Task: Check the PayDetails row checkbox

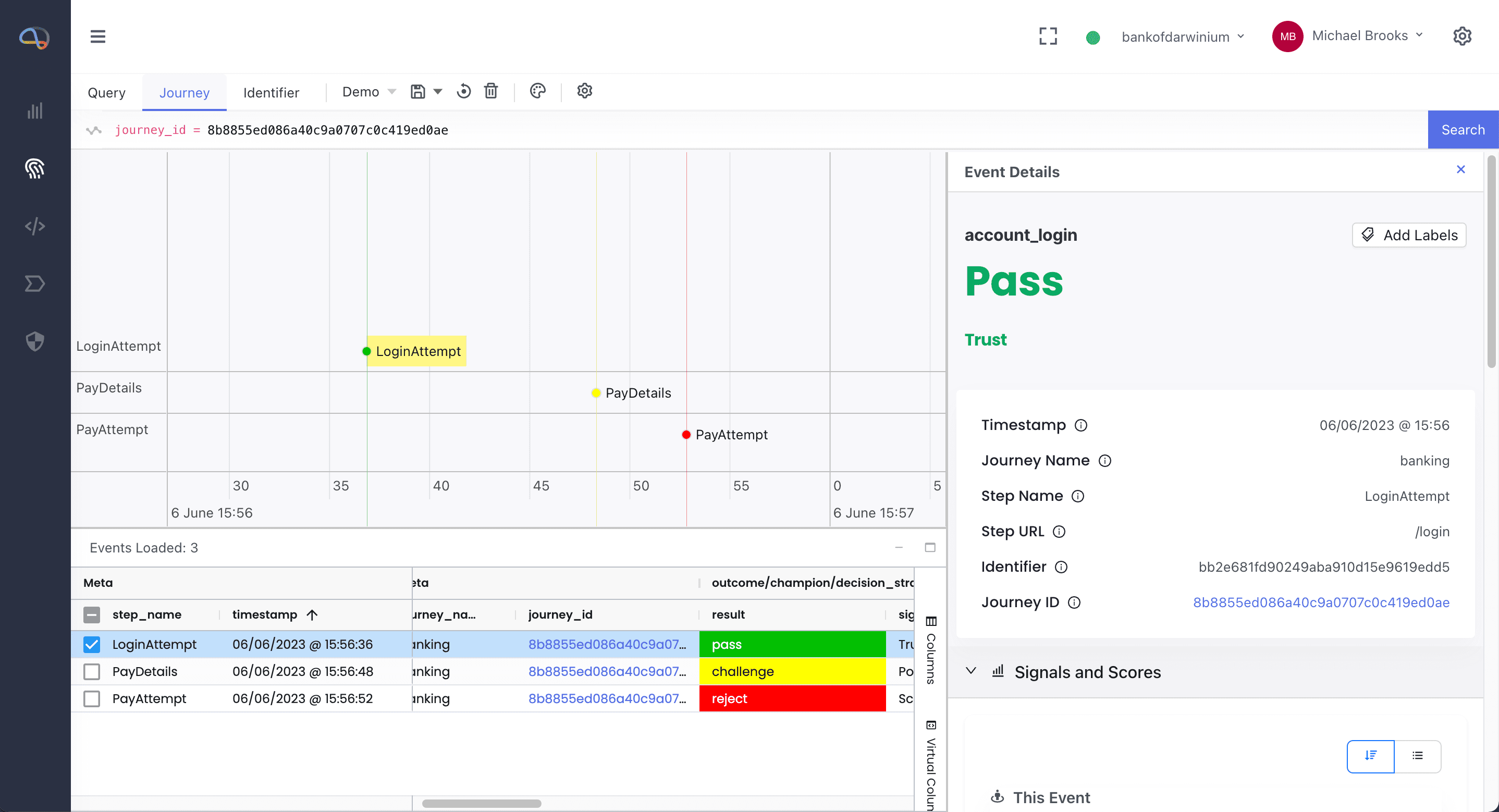Action: tap(92, 671)
